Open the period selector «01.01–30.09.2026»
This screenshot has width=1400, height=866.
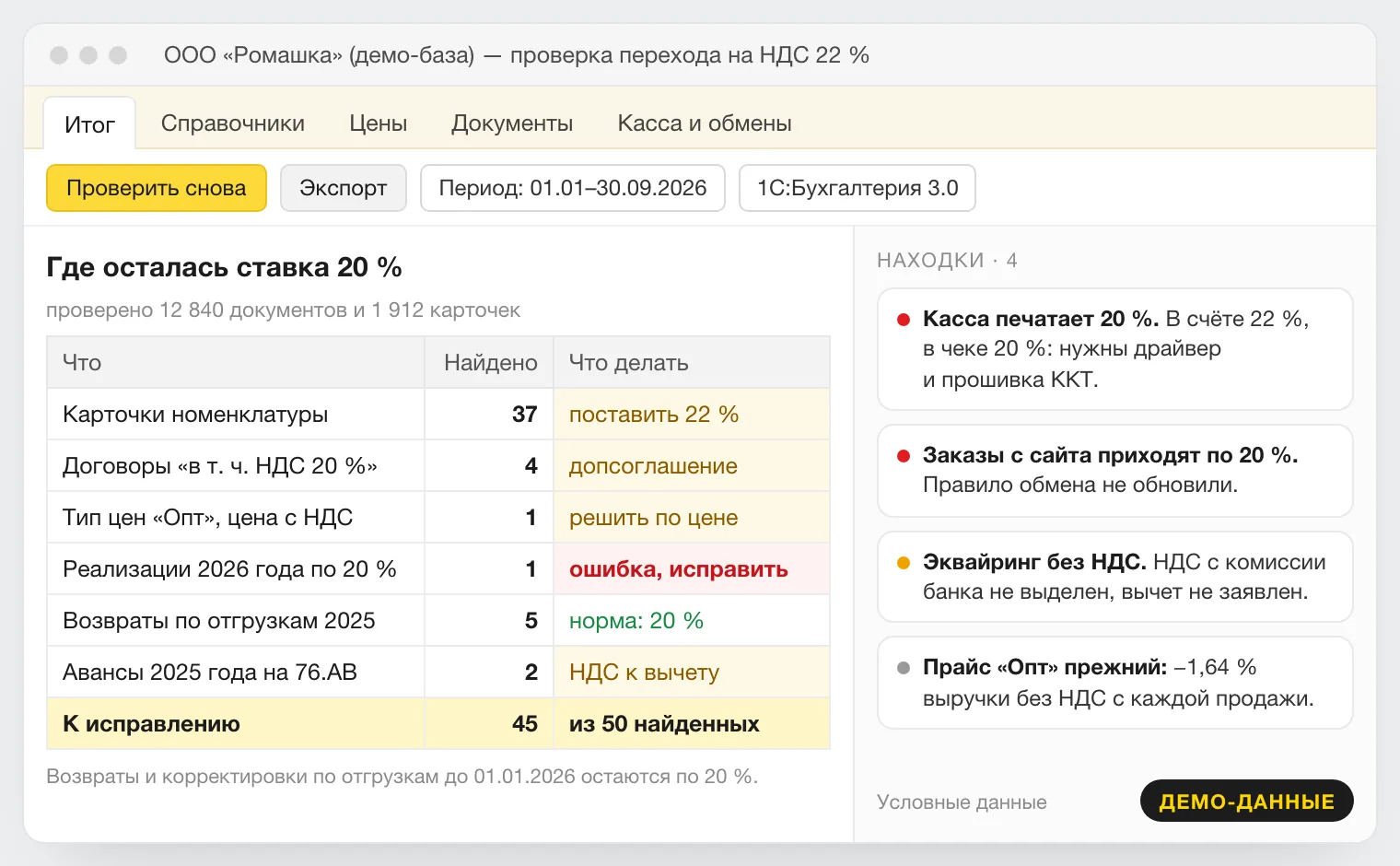click(573, 188)
